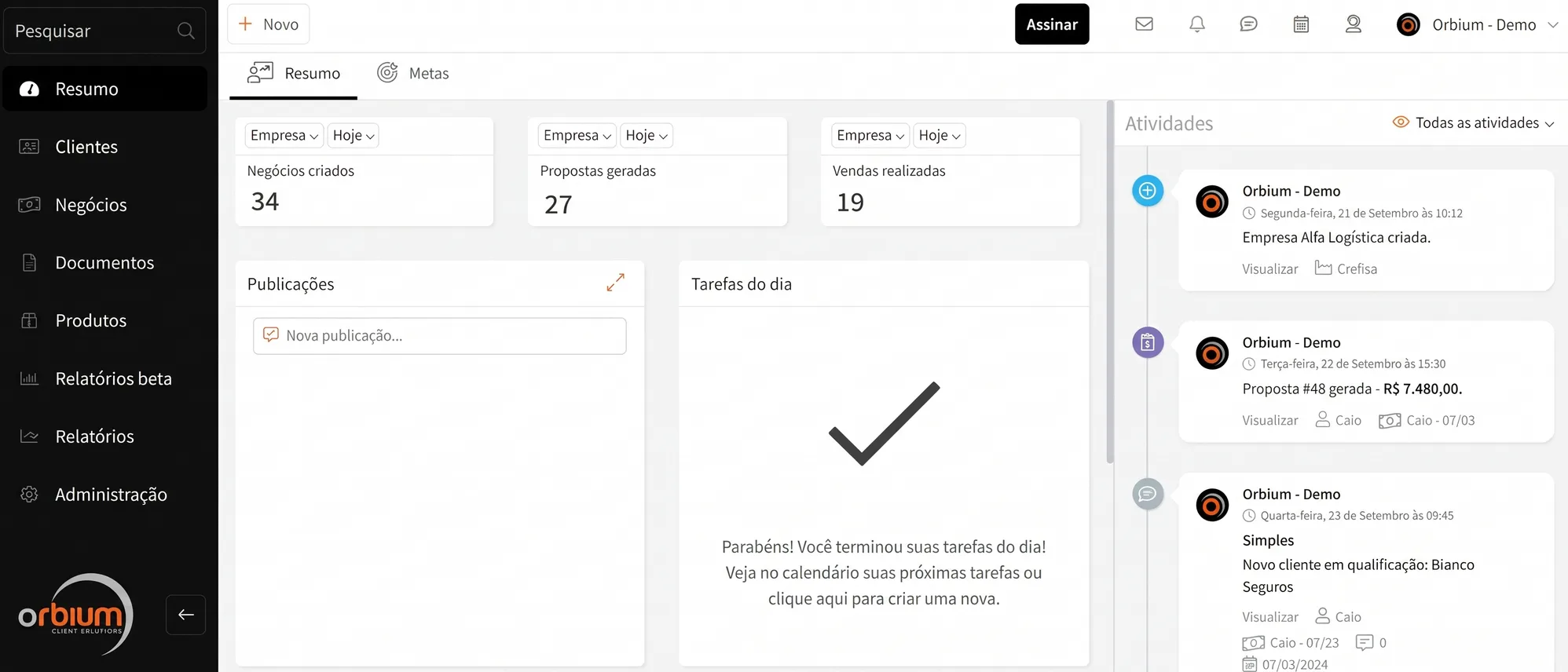Focus the Nova publicação input field
Screen dimensions: 1568x672
pyautogui.click(x=440, y=336)
